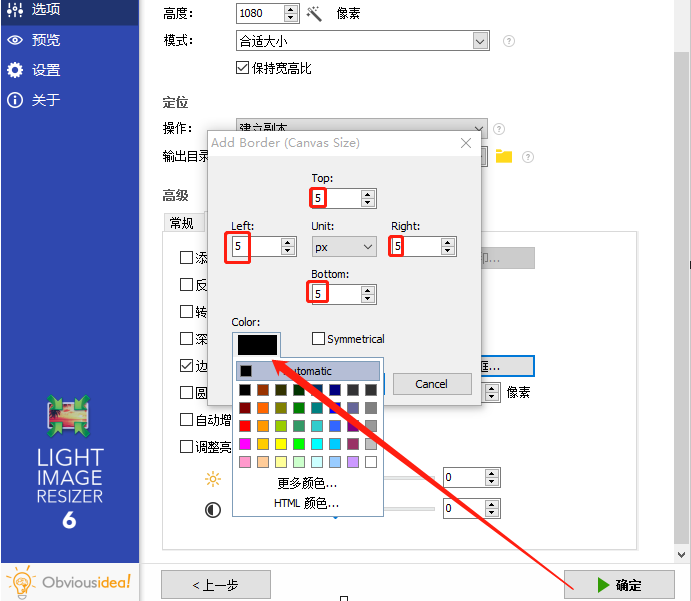Click the magic wand icon next to height

(314, 14)
